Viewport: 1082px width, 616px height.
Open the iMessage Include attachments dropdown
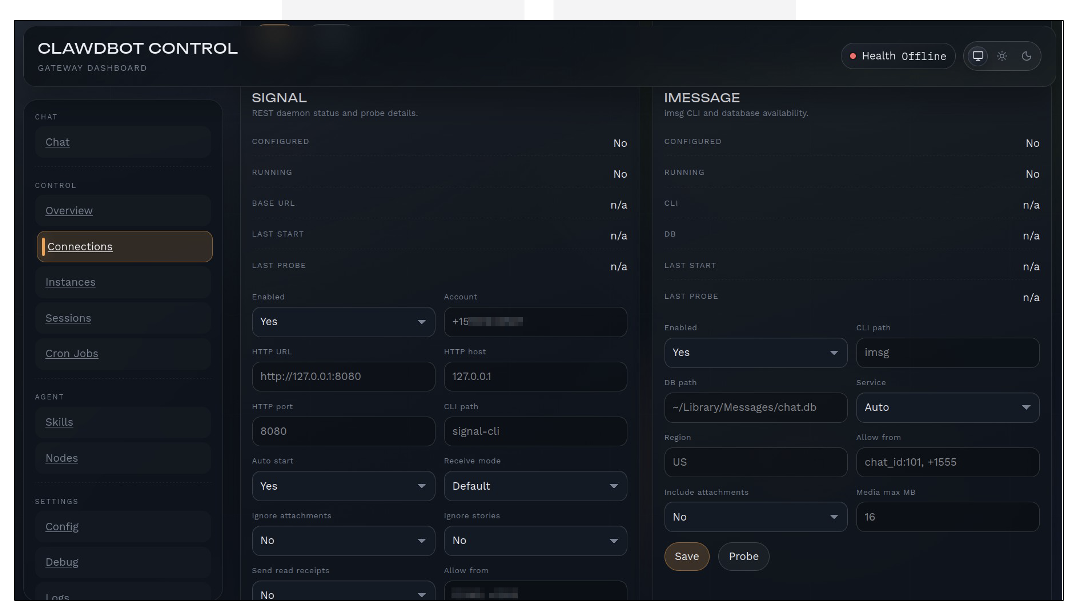click(755, 517)
